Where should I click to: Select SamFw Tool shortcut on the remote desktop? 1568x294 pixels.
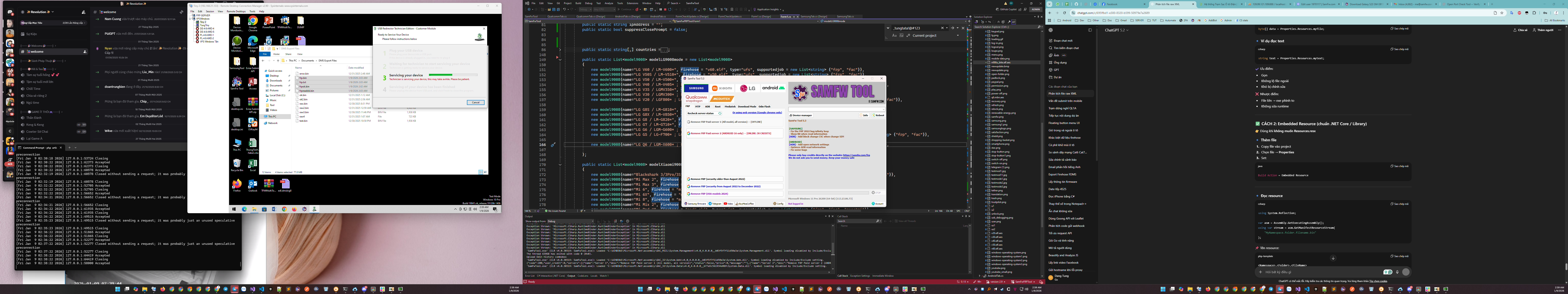[237, 83]
